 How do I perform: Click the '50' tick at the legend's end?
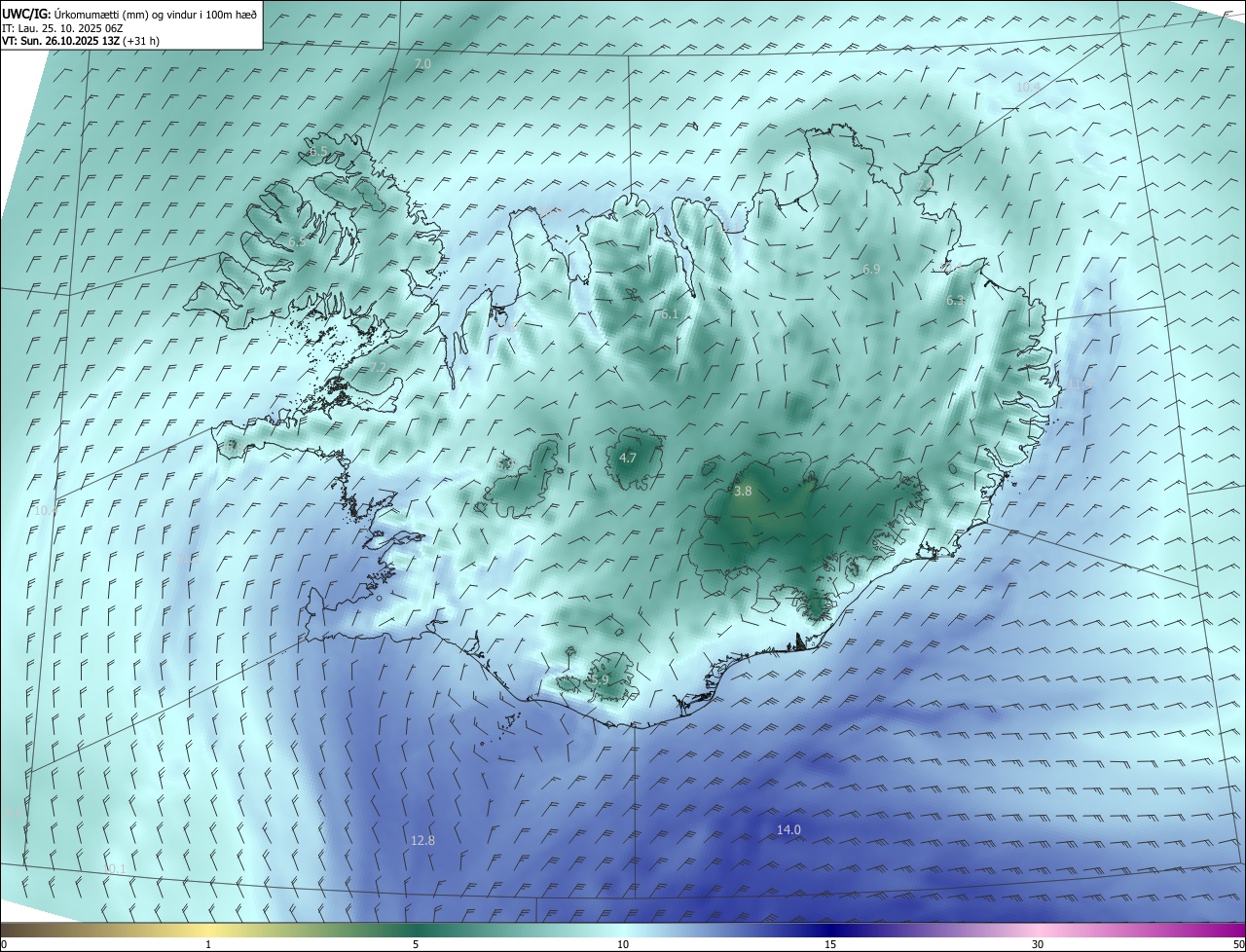1237,944
